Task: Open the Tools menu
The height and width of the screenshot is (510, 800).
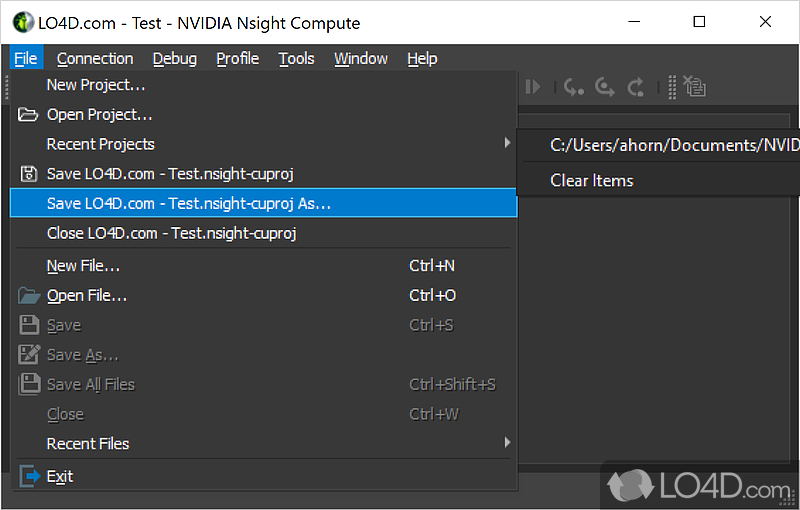Action: tap(296, 59)
